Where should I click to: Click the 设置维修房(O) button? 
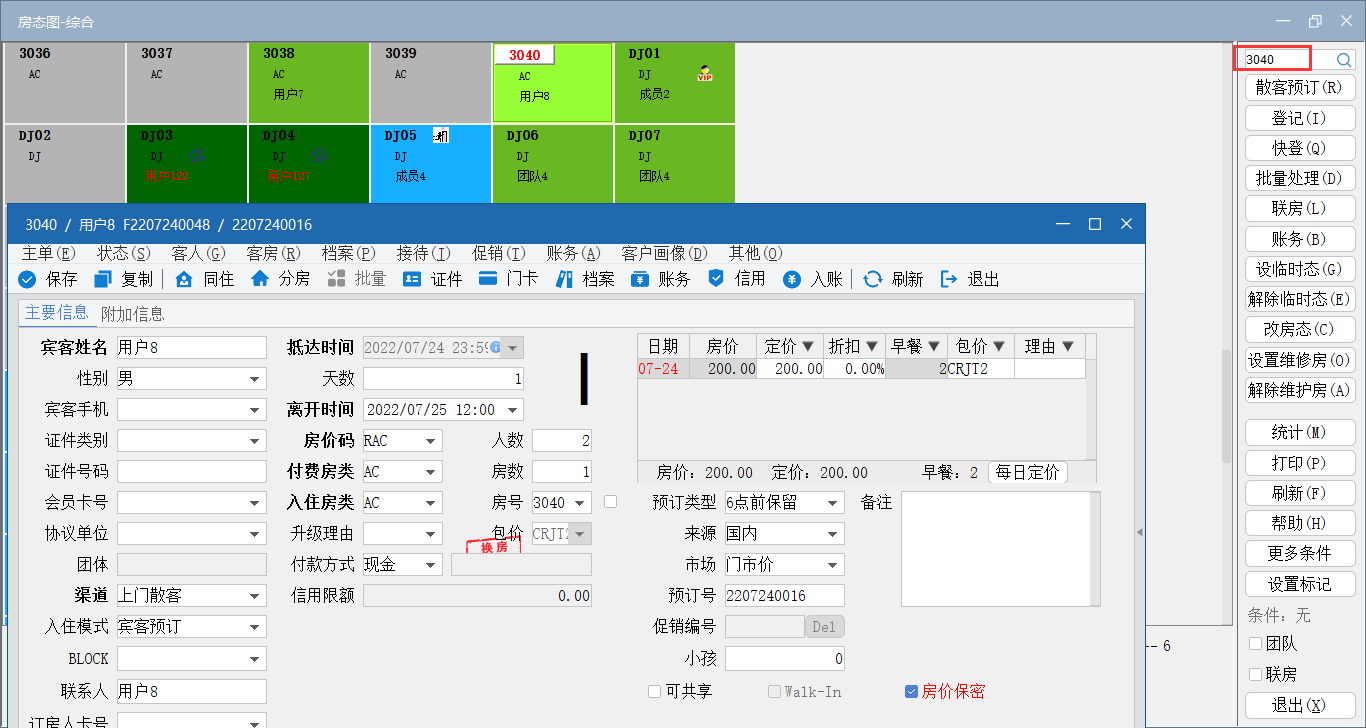point(1300,360)
